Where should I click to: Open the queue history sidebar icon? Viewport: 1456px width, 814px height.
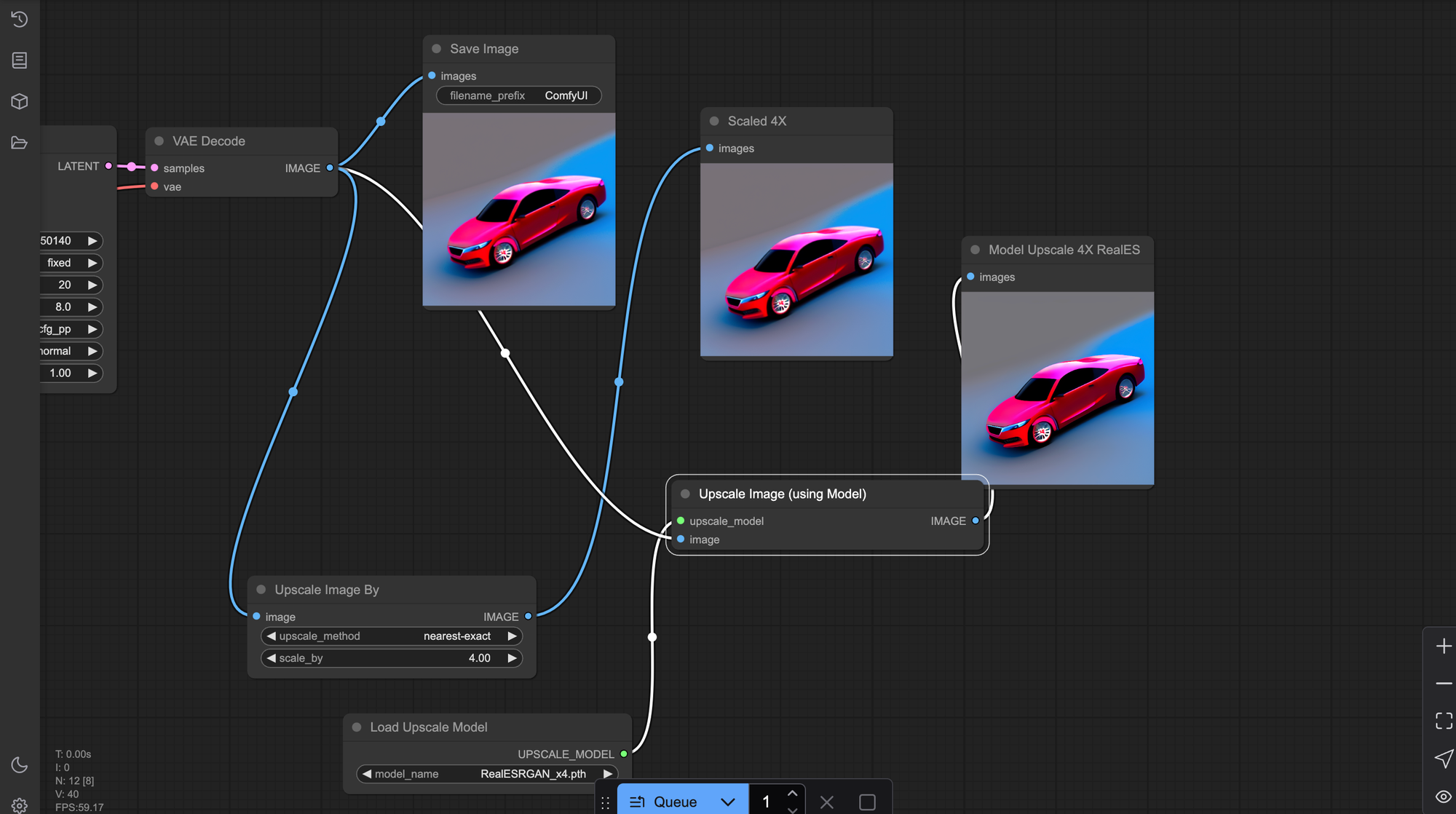point(20,19)
